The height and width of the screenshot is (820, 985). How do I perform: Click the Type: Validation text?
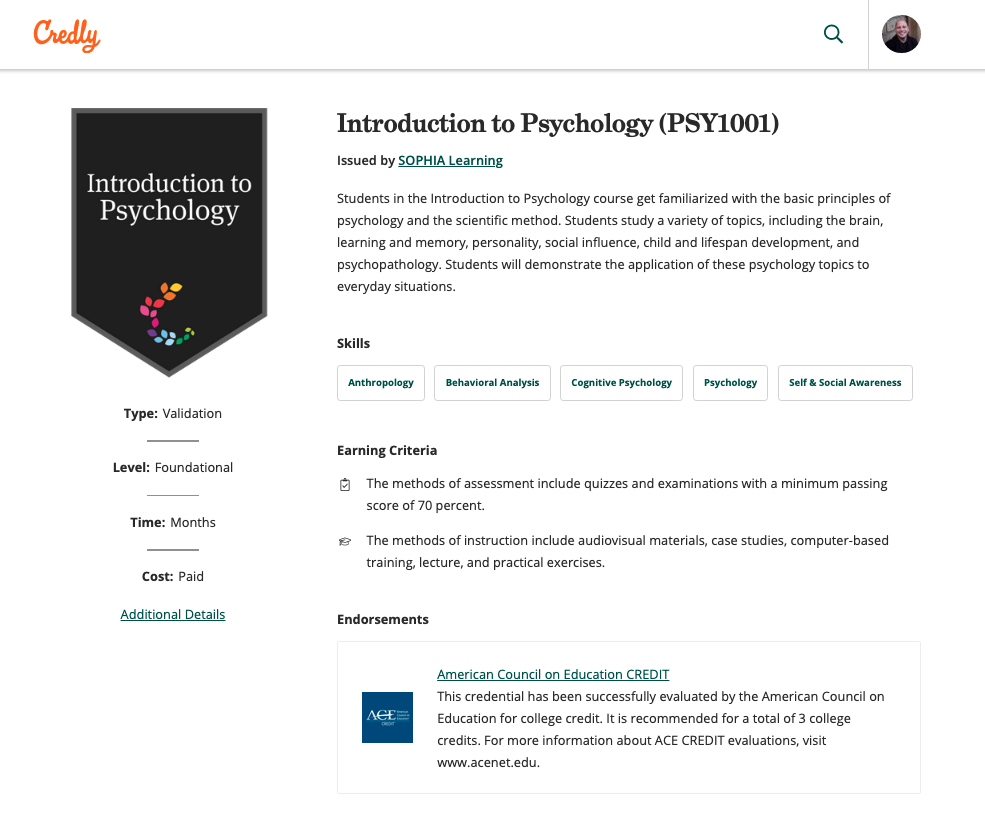coord(173,413)
